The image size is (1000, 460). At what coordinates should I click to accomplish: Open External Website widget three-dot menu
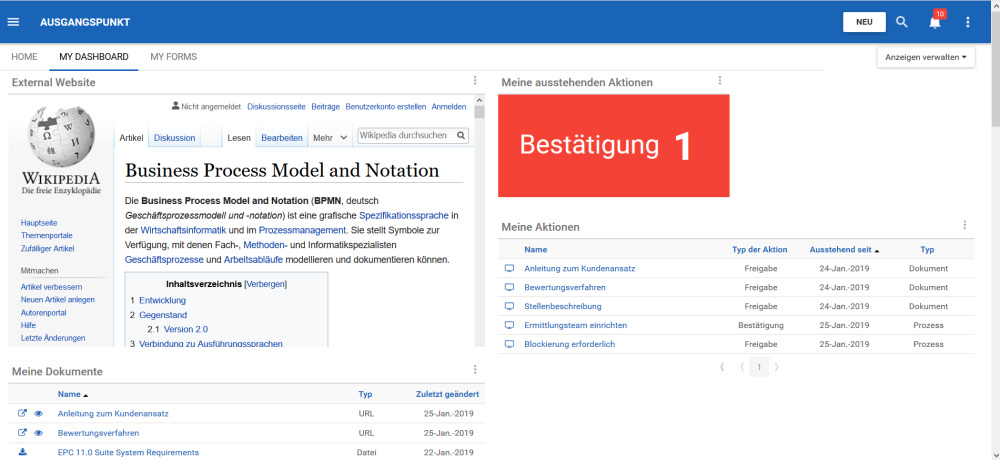(x=475, y=80)
